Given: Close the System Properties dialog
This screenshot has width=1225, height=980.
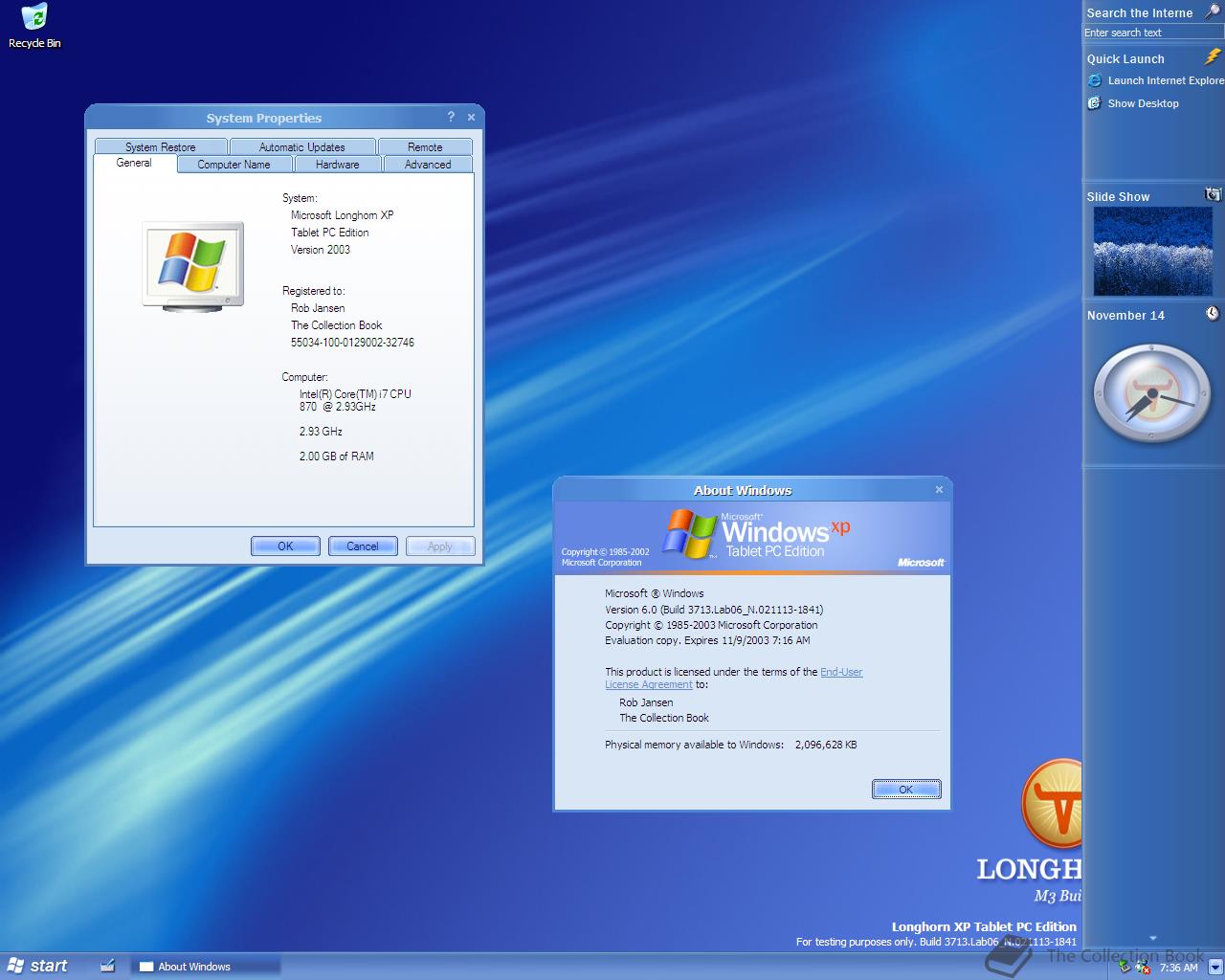Looking at the screenshot, I should [471, 117].
